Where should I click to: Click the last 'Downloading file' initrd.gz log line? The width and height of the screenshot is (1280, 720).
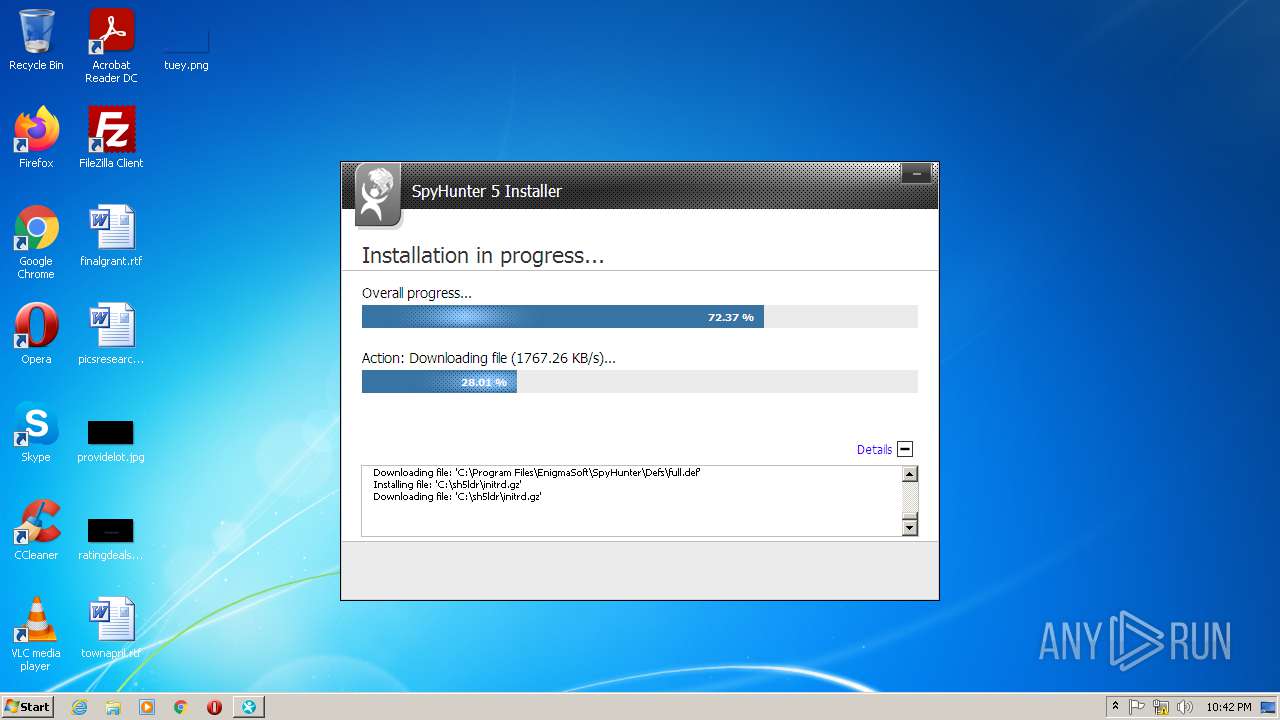click(457, 496)
